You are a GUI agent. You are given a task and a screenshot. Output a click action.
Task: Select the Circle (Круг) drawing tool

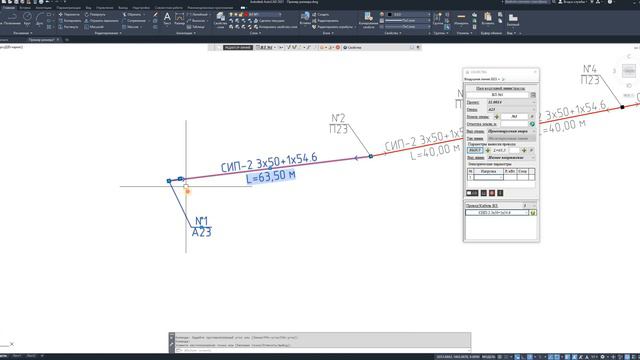pyautogui.click(x=27, y=19)
